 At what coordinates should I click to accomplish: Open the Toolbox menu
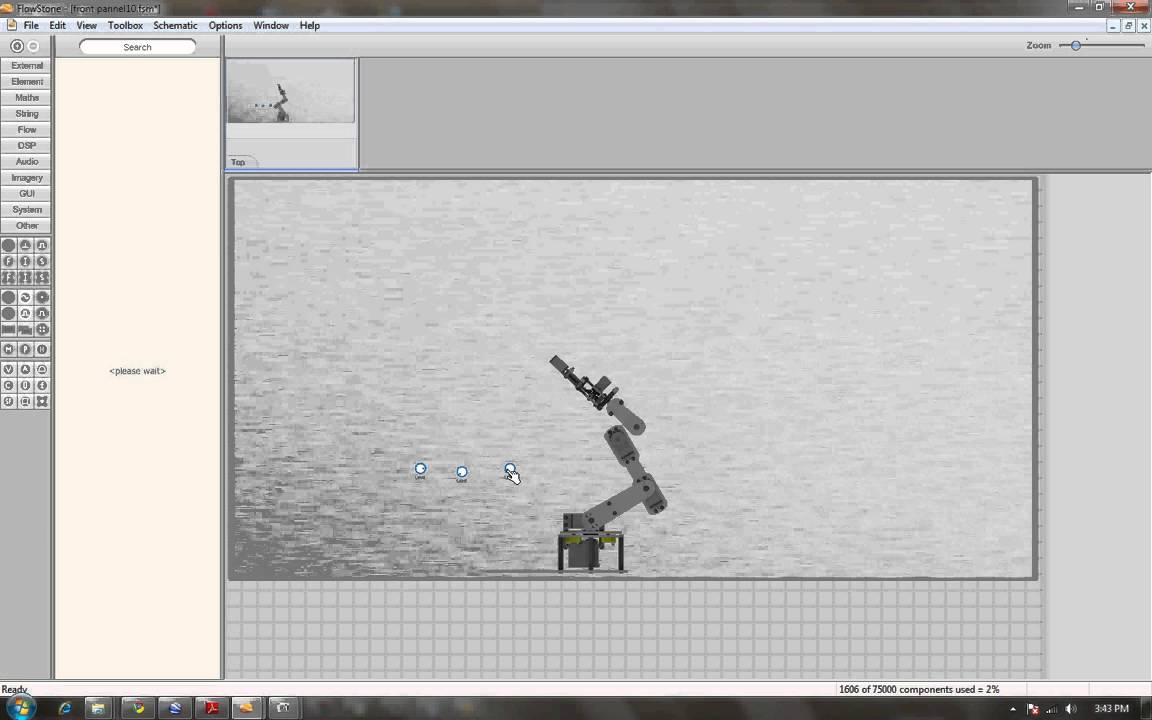coord(125,25)
